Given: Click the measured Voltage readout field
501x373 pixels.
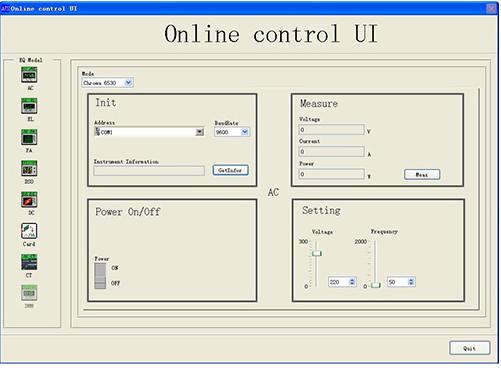Looking at the screenshot, I should [x=331, y=130].
